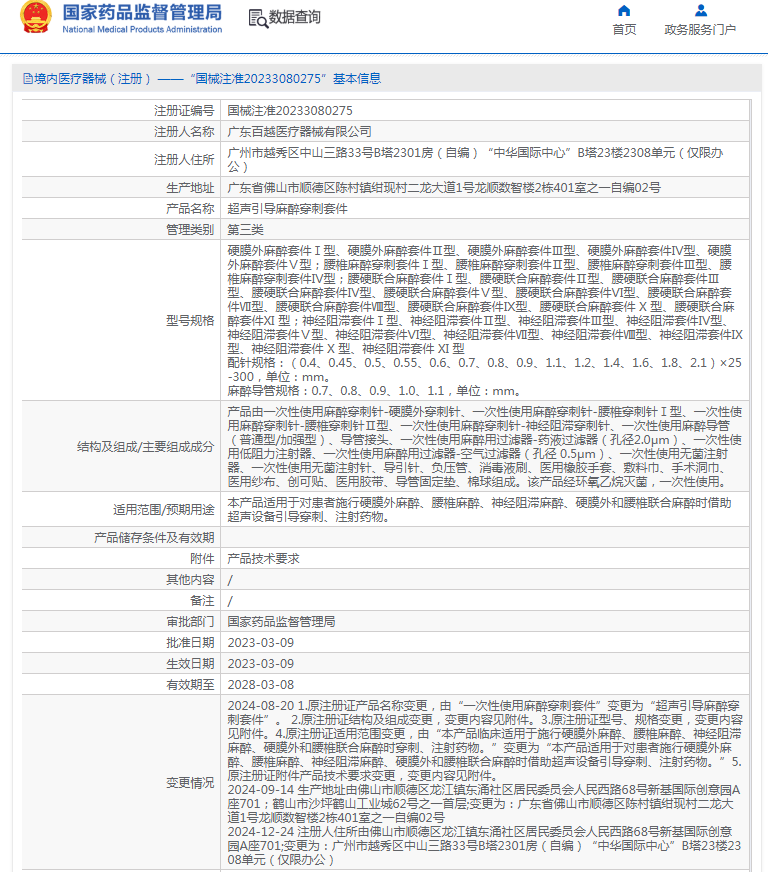Click the 生效日期 label cell

(121, 664)
